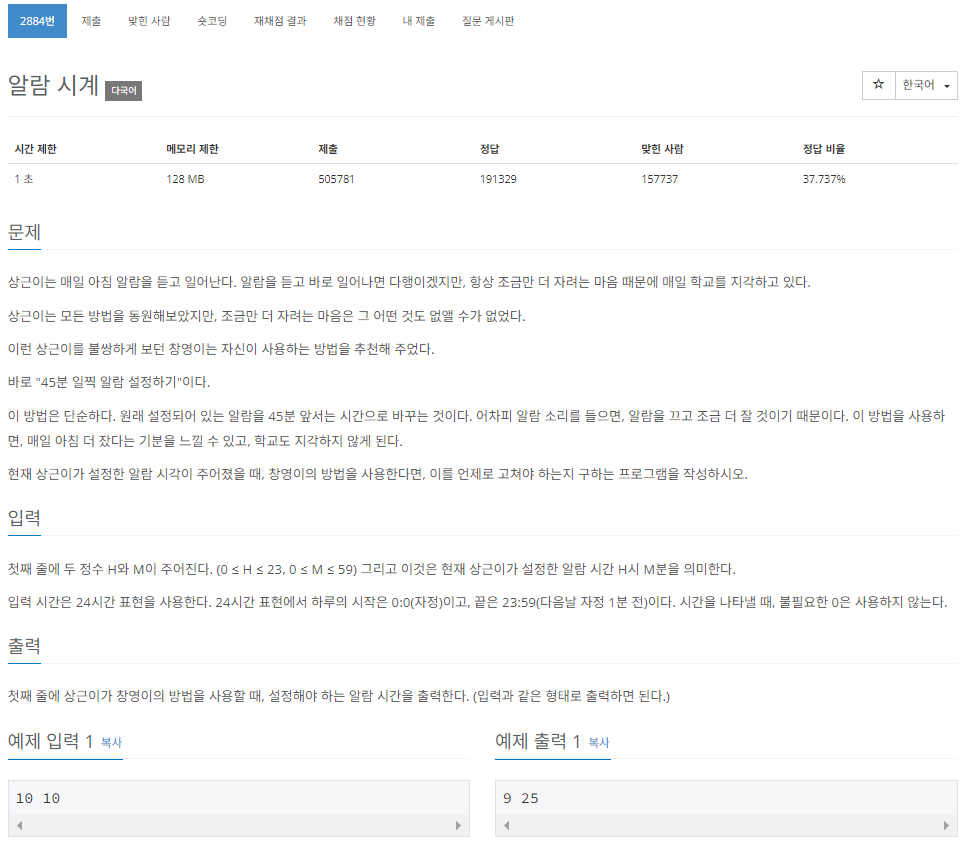Switch to the 제출 tab
The height and width of the screenshot is (847, 978).
[x=92, y=20]
